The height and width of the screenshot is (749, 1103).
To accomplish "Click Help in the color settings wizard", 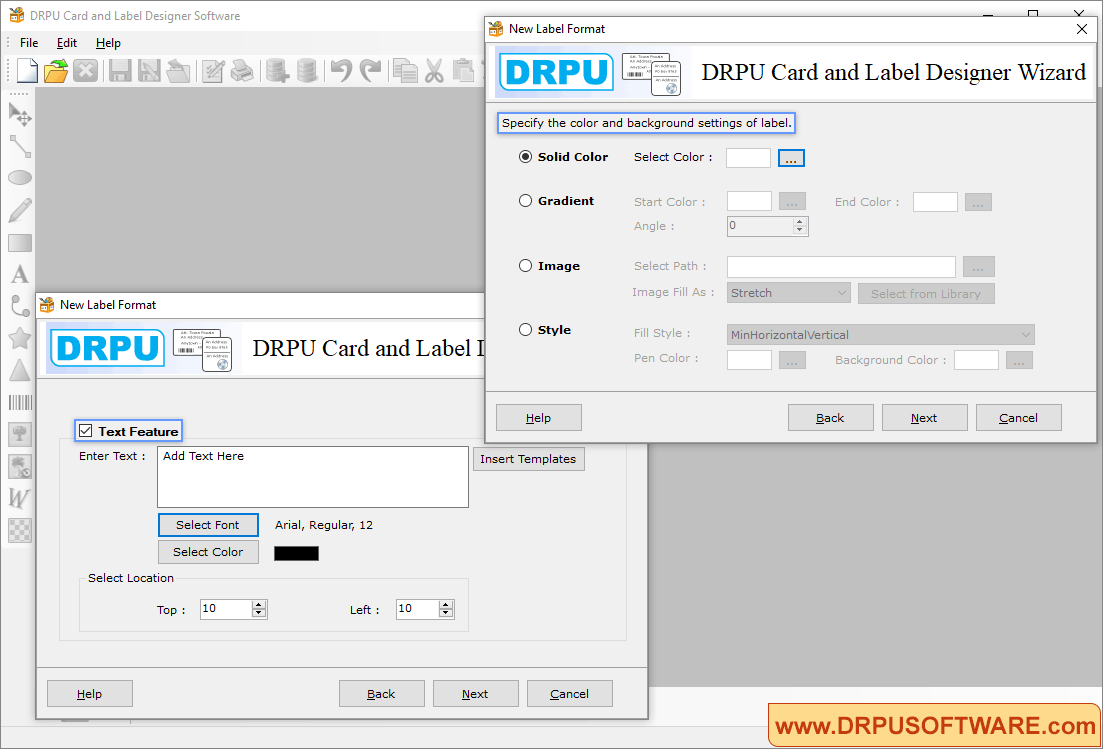I will click(539, 418).
